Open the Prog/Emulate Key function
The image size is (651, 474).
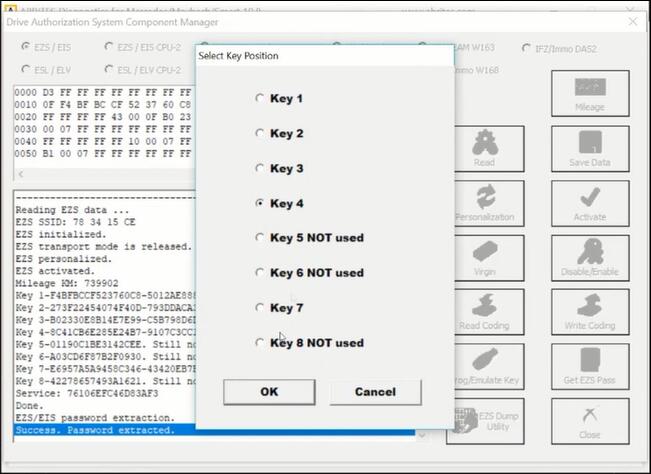click(489, 366)
